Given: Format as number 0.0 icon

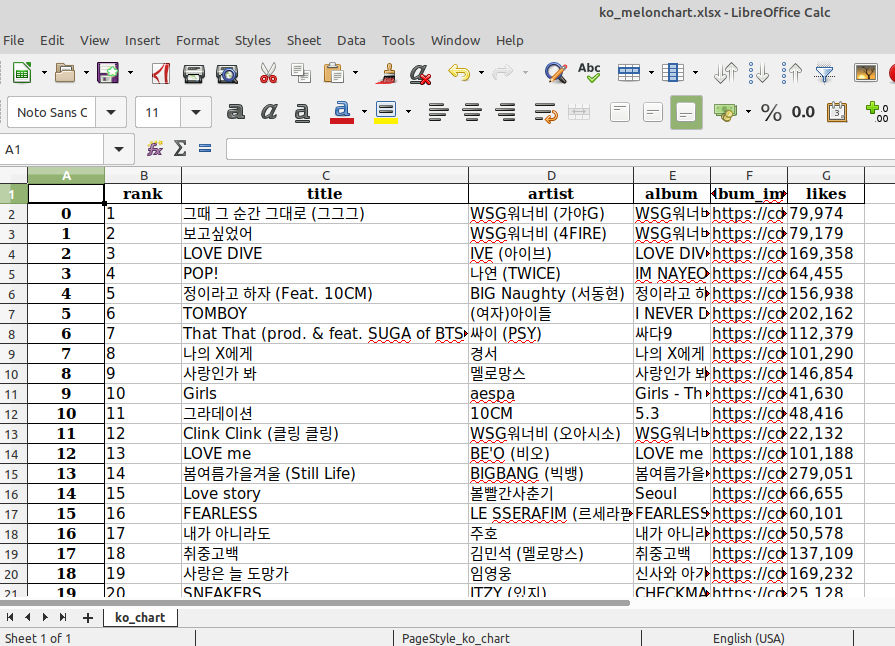Looking at the screenshot, I should [x=803, y=112].
